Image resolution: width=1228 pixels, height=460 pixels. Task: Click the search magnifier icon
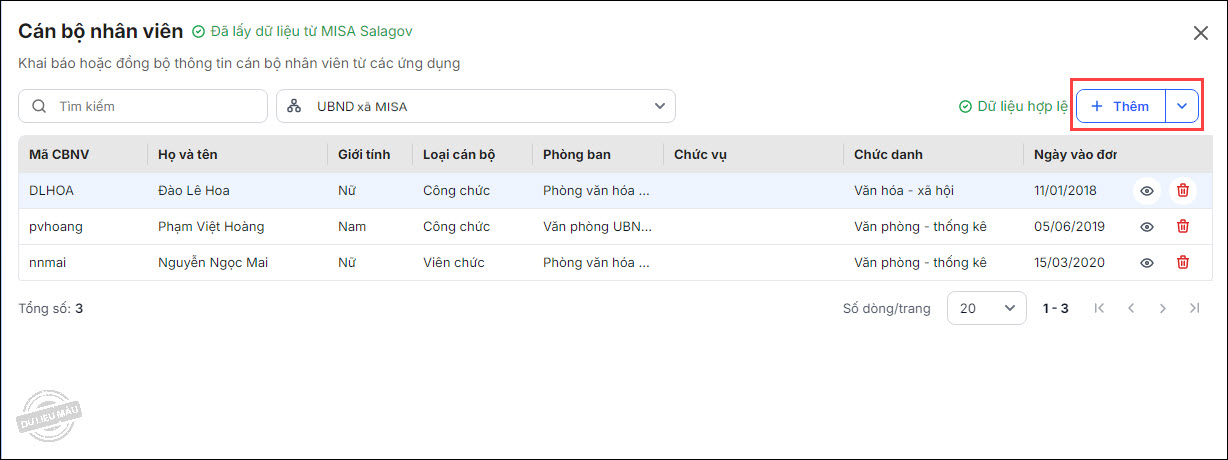tap(39, 106)
